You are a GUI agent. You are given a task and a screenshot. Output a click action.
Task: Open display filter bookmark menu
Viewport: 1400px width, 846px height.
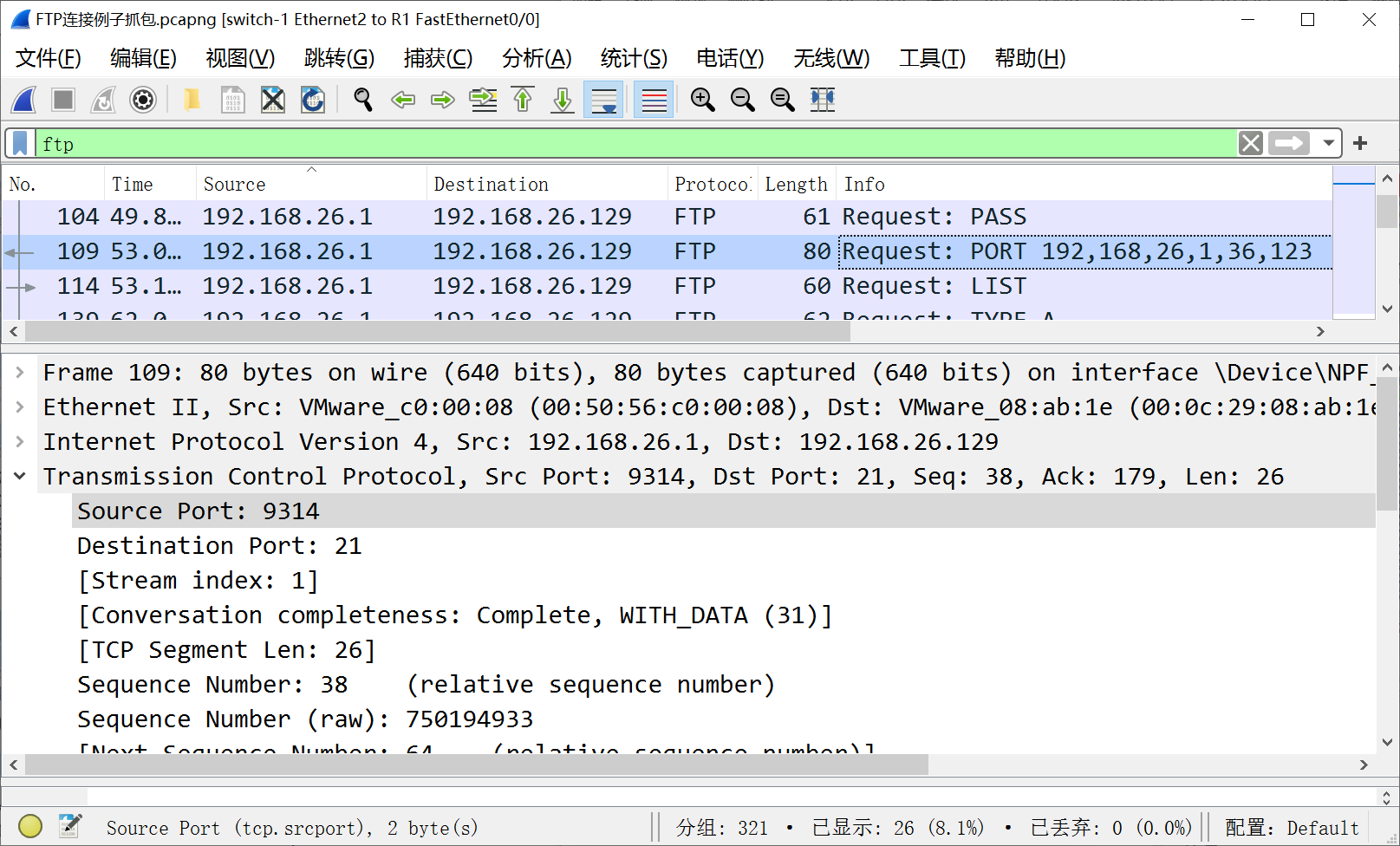click(x=21, y=143)
